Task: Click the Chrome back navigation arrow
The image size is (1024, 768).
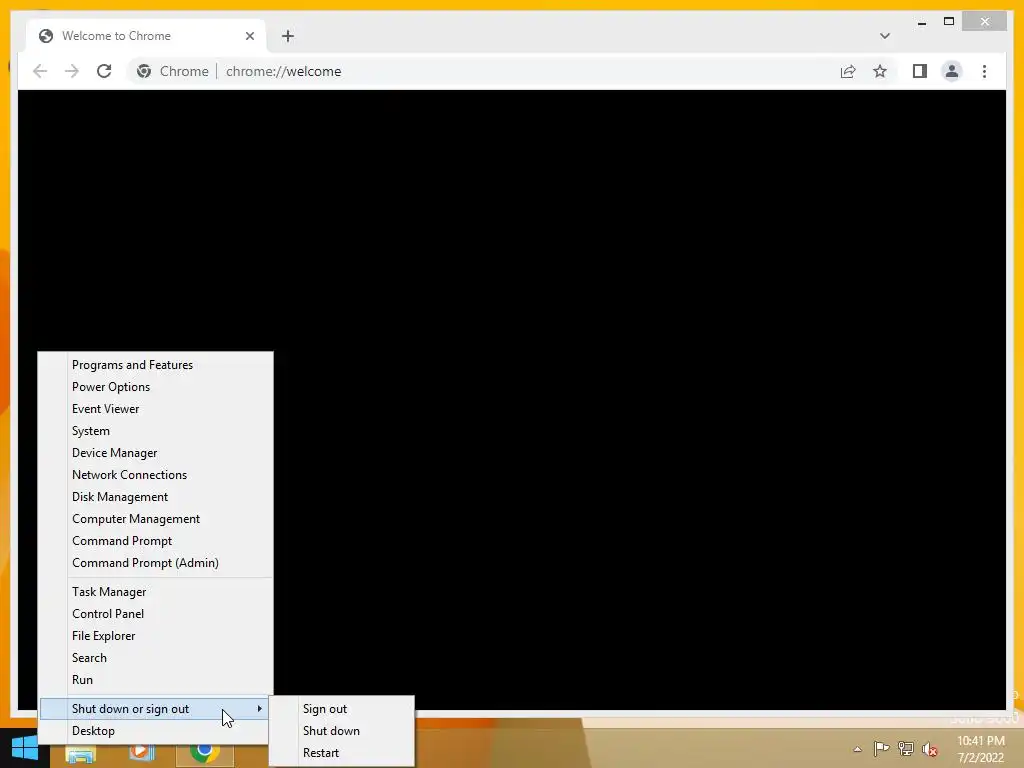Action: (40, 71)
